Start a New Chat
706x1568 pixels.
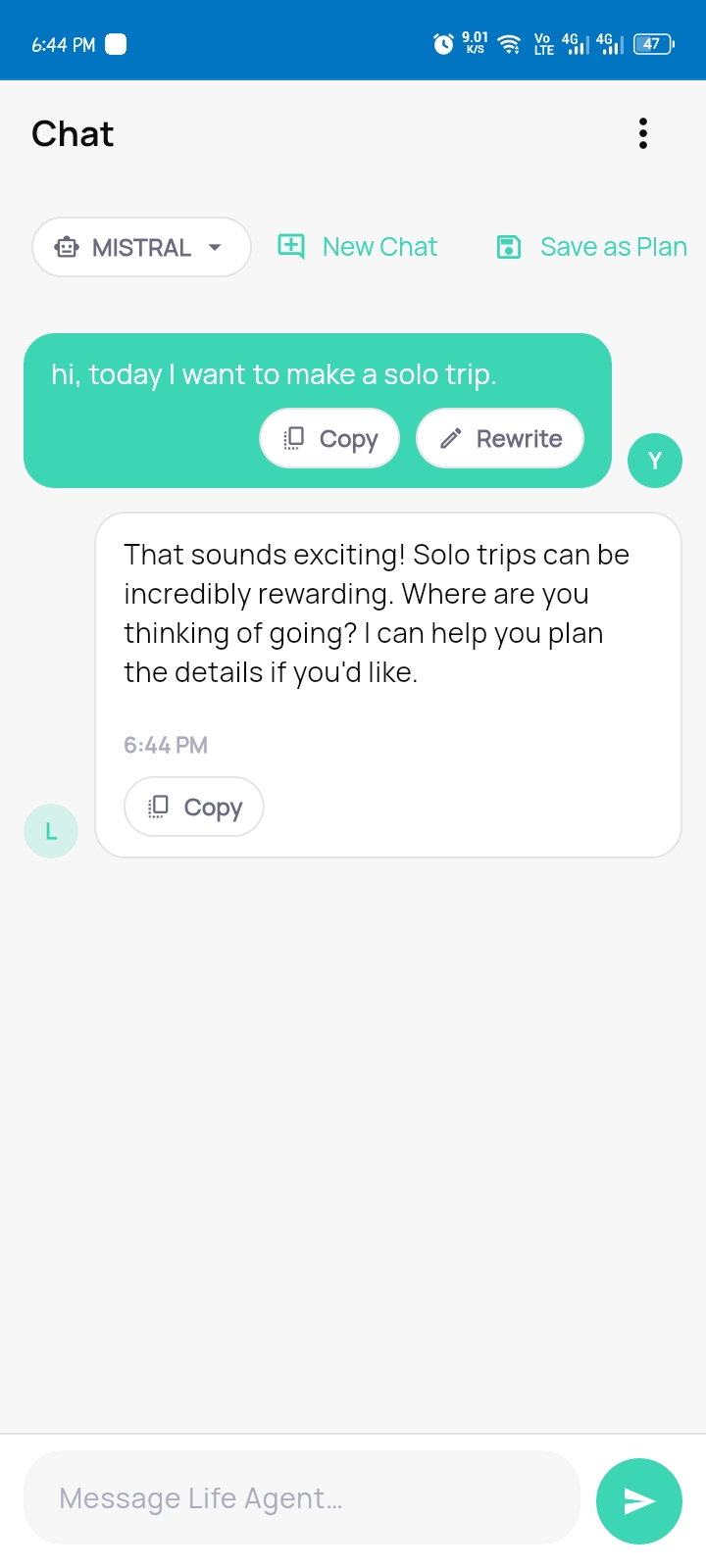coord(358,247)
